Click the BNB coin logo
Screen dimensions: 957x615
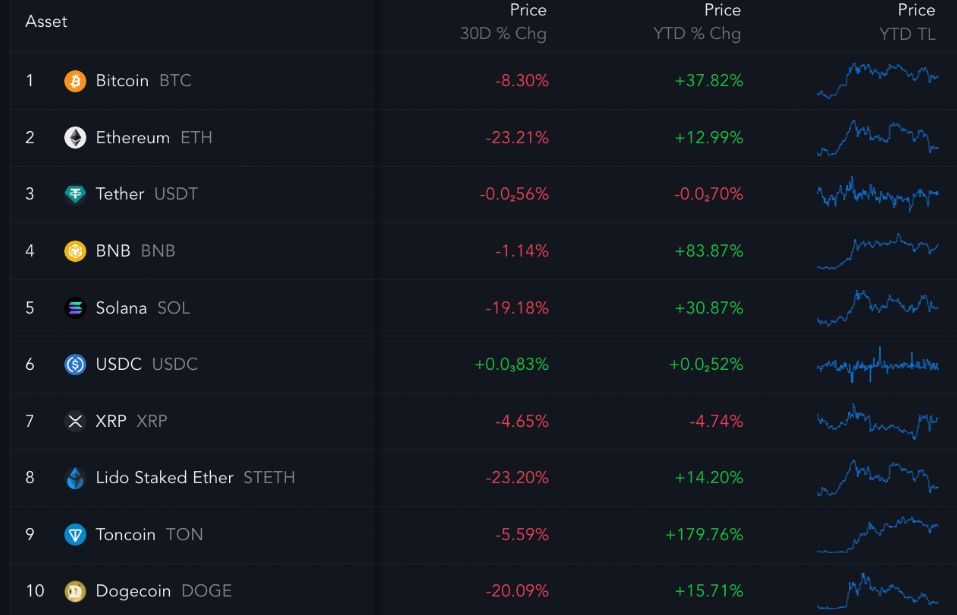point(75,251)
